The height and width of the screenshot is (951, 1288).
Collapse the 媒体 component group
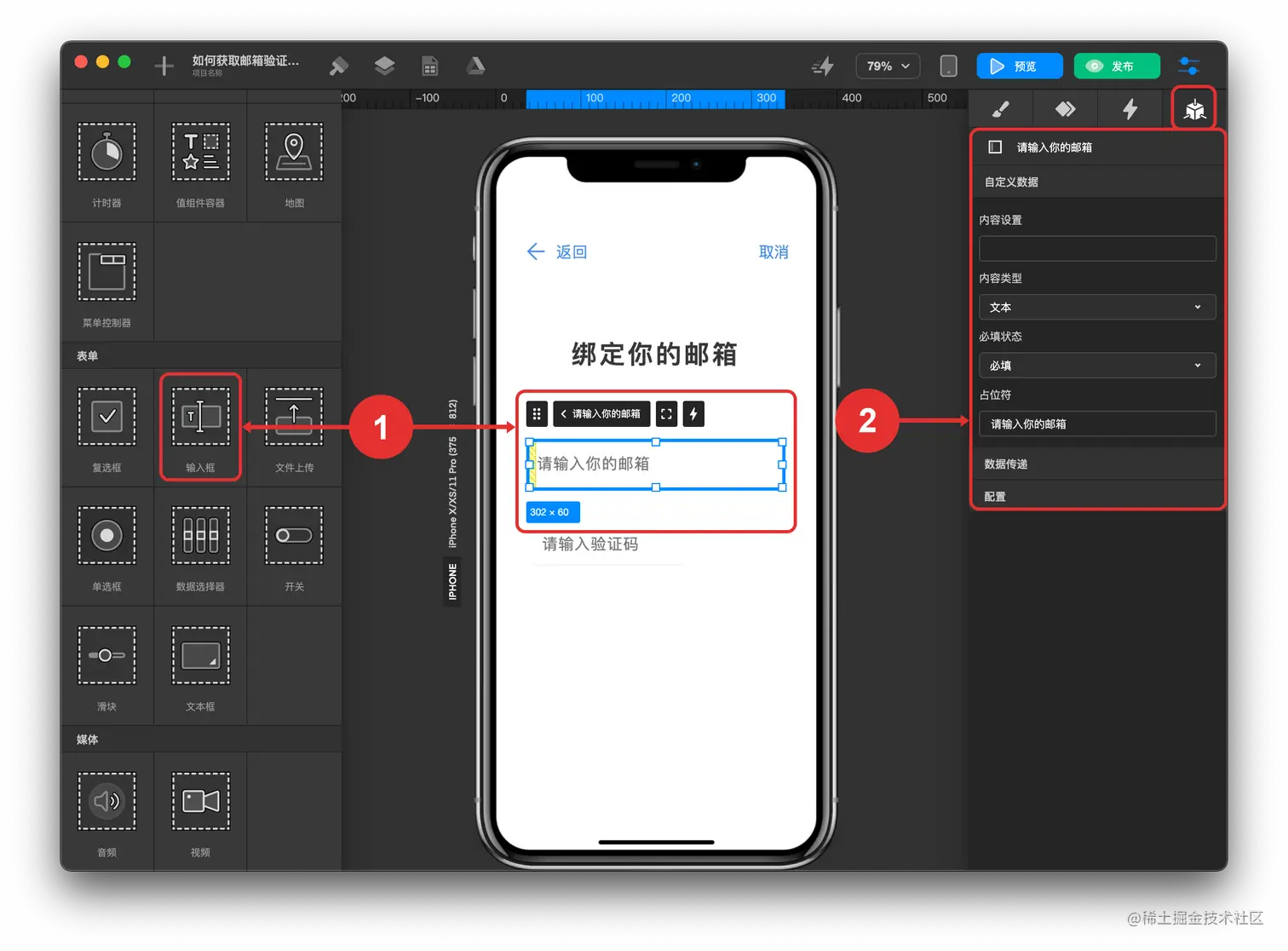[202, 739]
